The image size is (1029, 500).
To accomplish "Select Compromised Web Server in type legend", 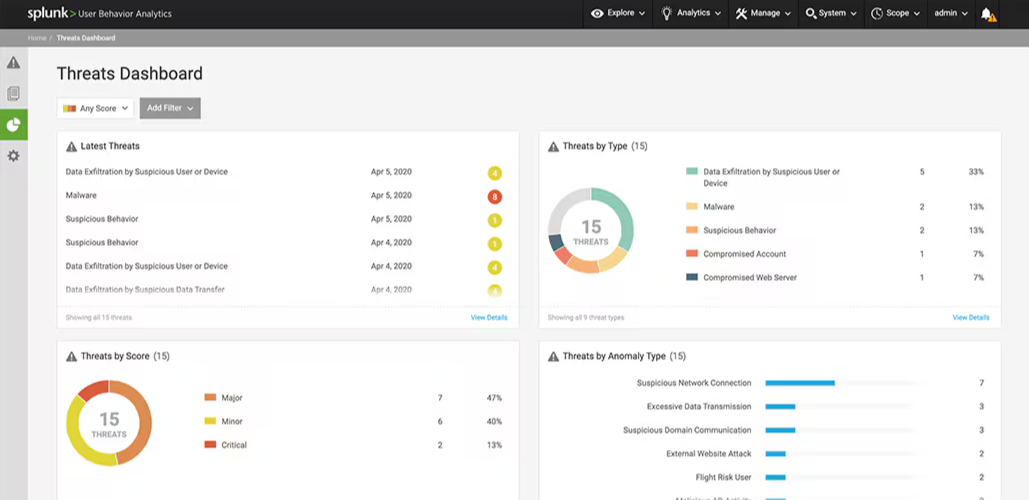I will coord(750,278).
